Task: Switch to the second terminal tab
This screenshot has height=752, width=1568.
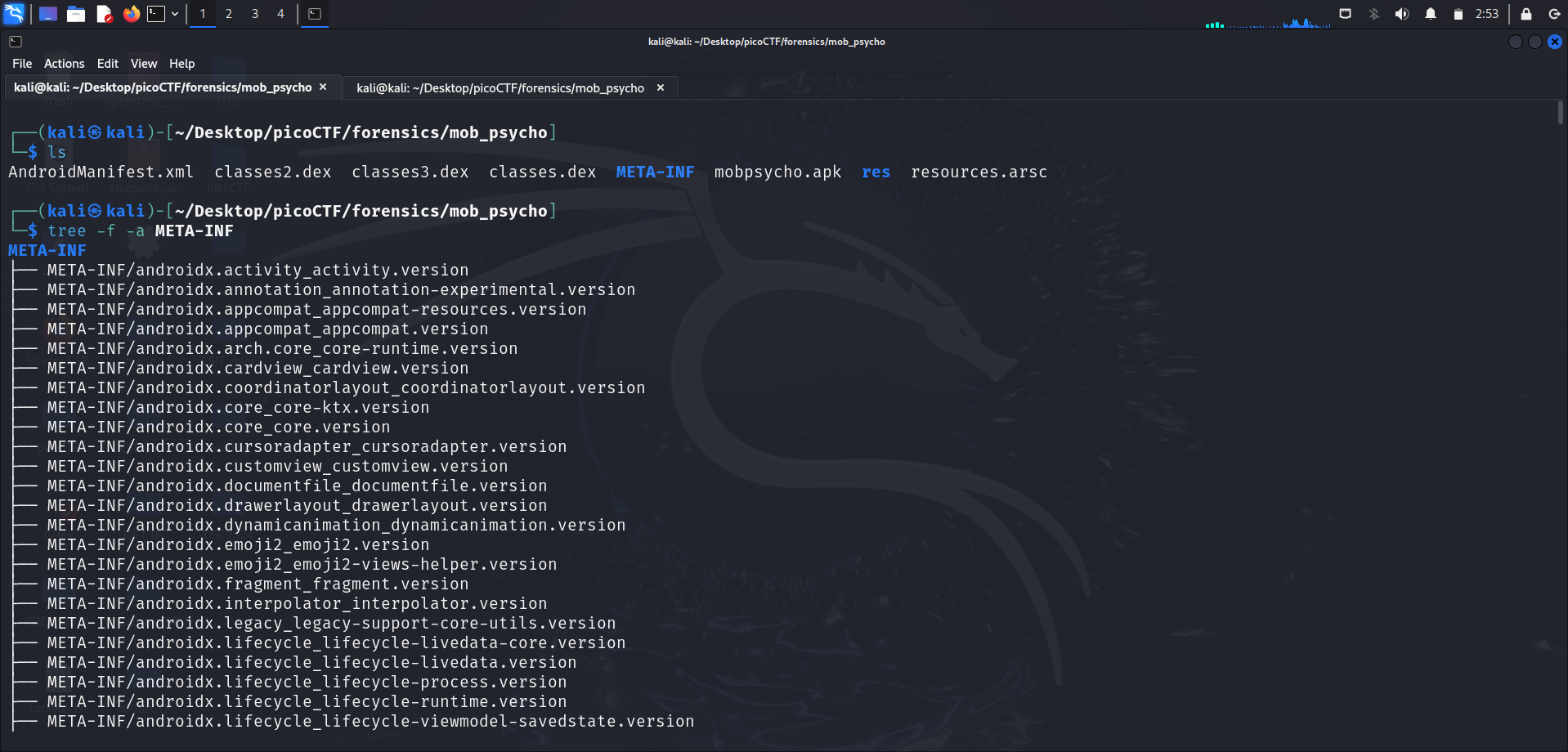Action: pyautogui.click(x=500, y=87)
